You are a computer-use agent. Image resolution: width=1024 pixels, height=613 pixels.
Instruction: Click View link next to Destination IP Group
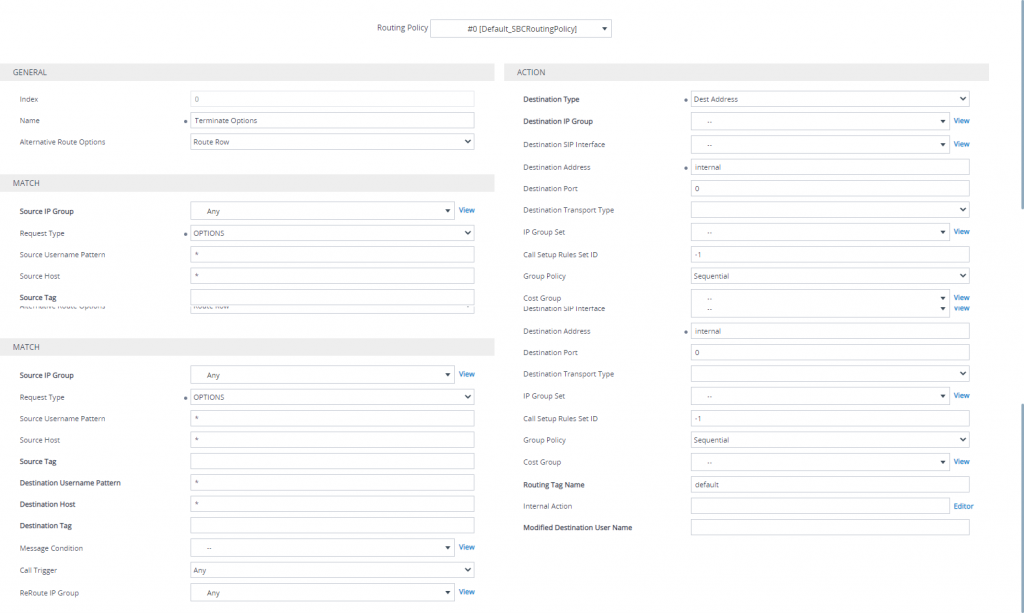click(x=961, y=121)
